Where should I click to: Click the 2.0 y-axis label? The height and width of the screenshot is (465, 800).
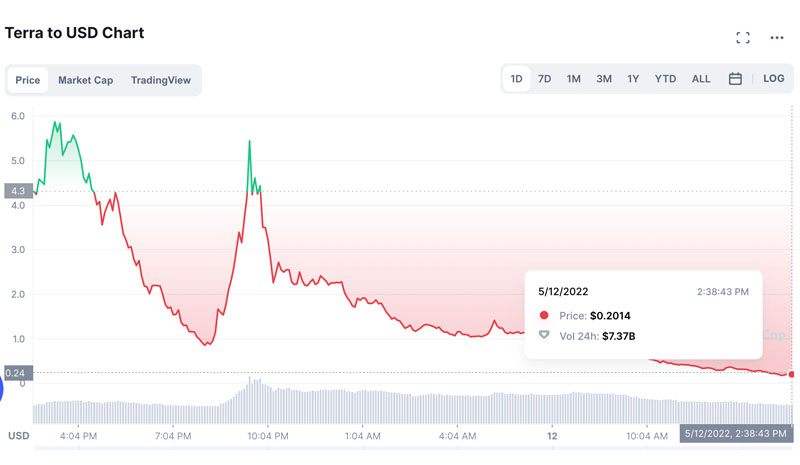[18, 295]
